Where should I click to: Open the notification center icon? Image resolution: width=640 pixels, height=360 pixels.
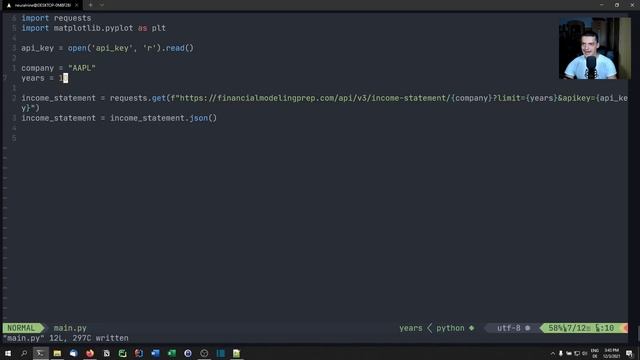[x=629, y=353]
